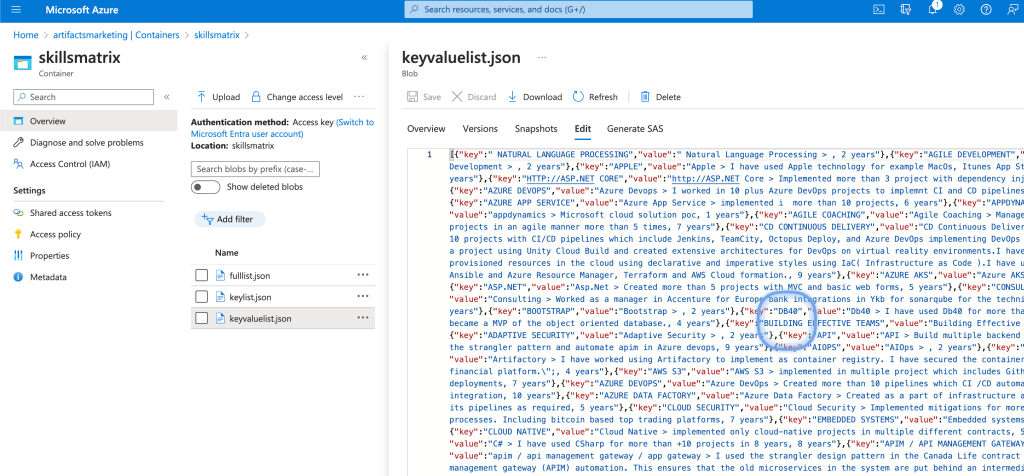Viewport: 1024px width, 476px height.
Task: Click the keylist.json file icon
Action: (x=220, y=297)
